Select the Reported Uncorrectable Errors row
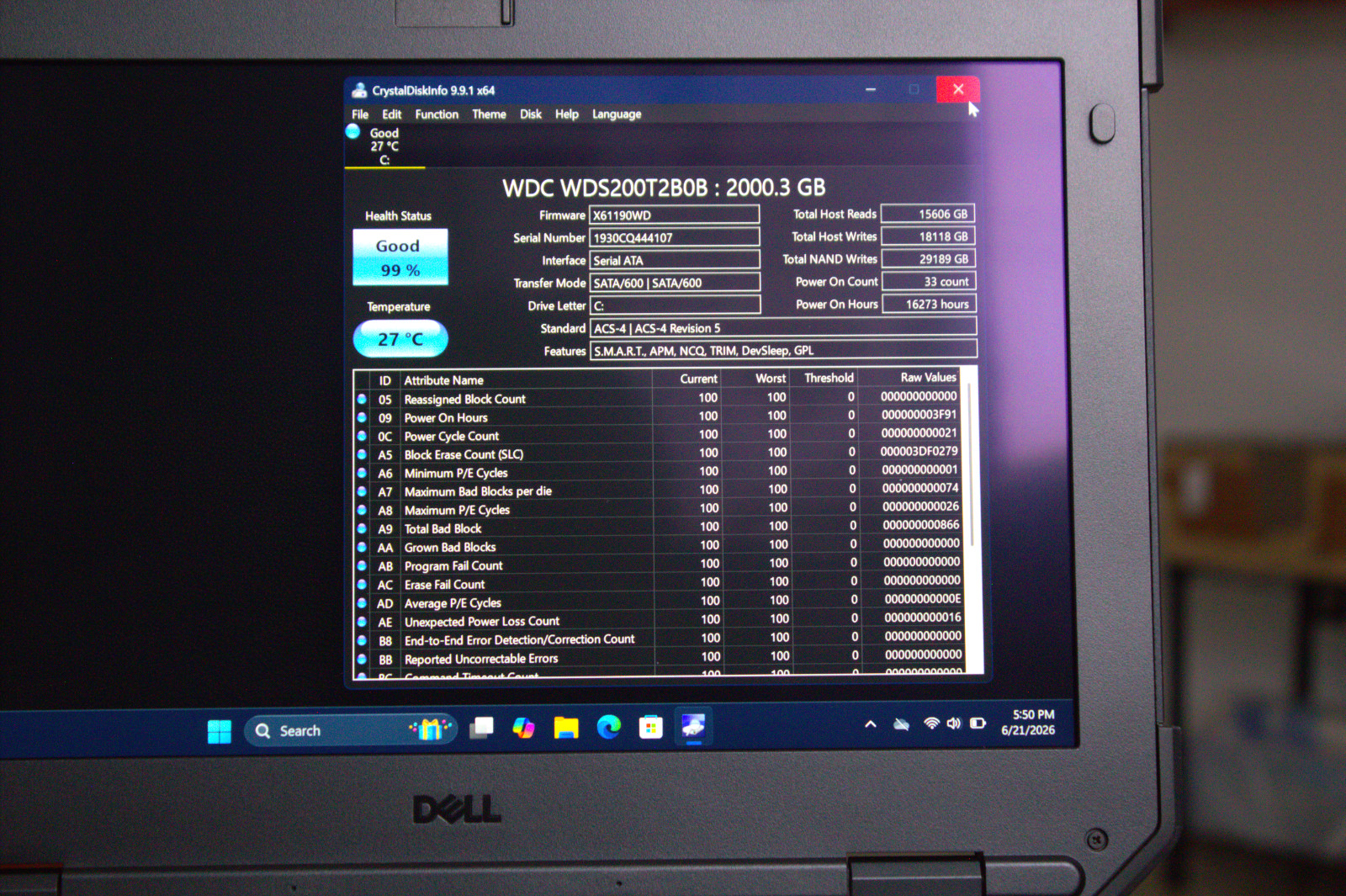 pyautogui.click(x=660, y=658)
